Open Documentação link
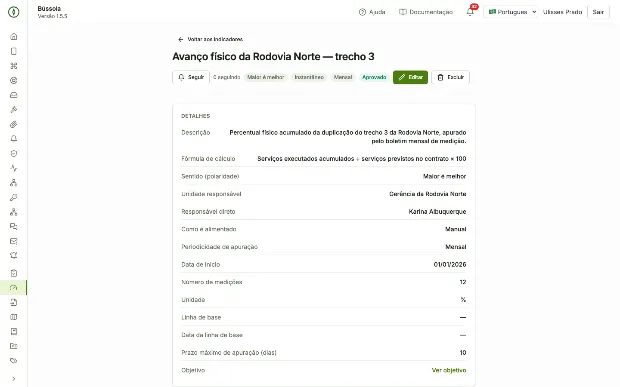This screenshot has width=620, height=387. pos(426,12)
